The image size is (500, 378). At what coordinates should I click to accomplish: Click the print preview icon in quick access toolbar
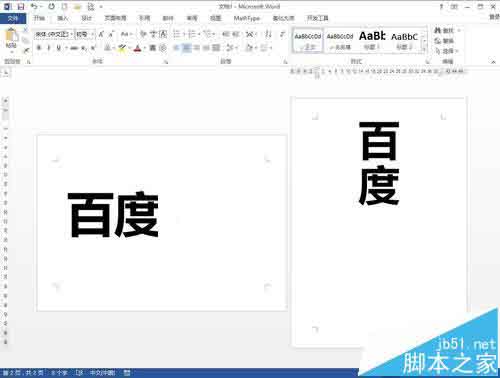[91, 6]
